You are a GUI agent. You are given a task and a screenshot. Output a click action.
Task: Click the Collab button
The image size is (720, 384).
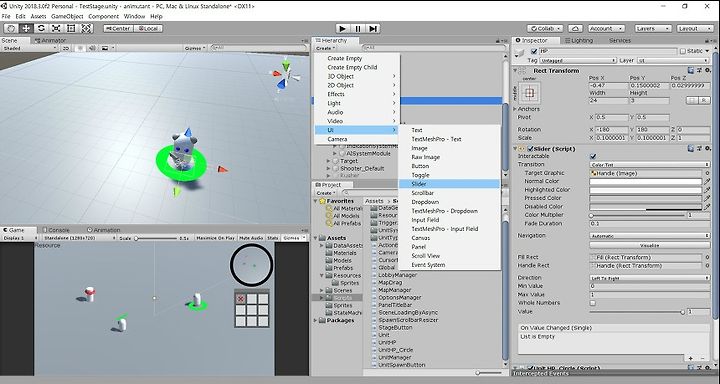[545, 28]
